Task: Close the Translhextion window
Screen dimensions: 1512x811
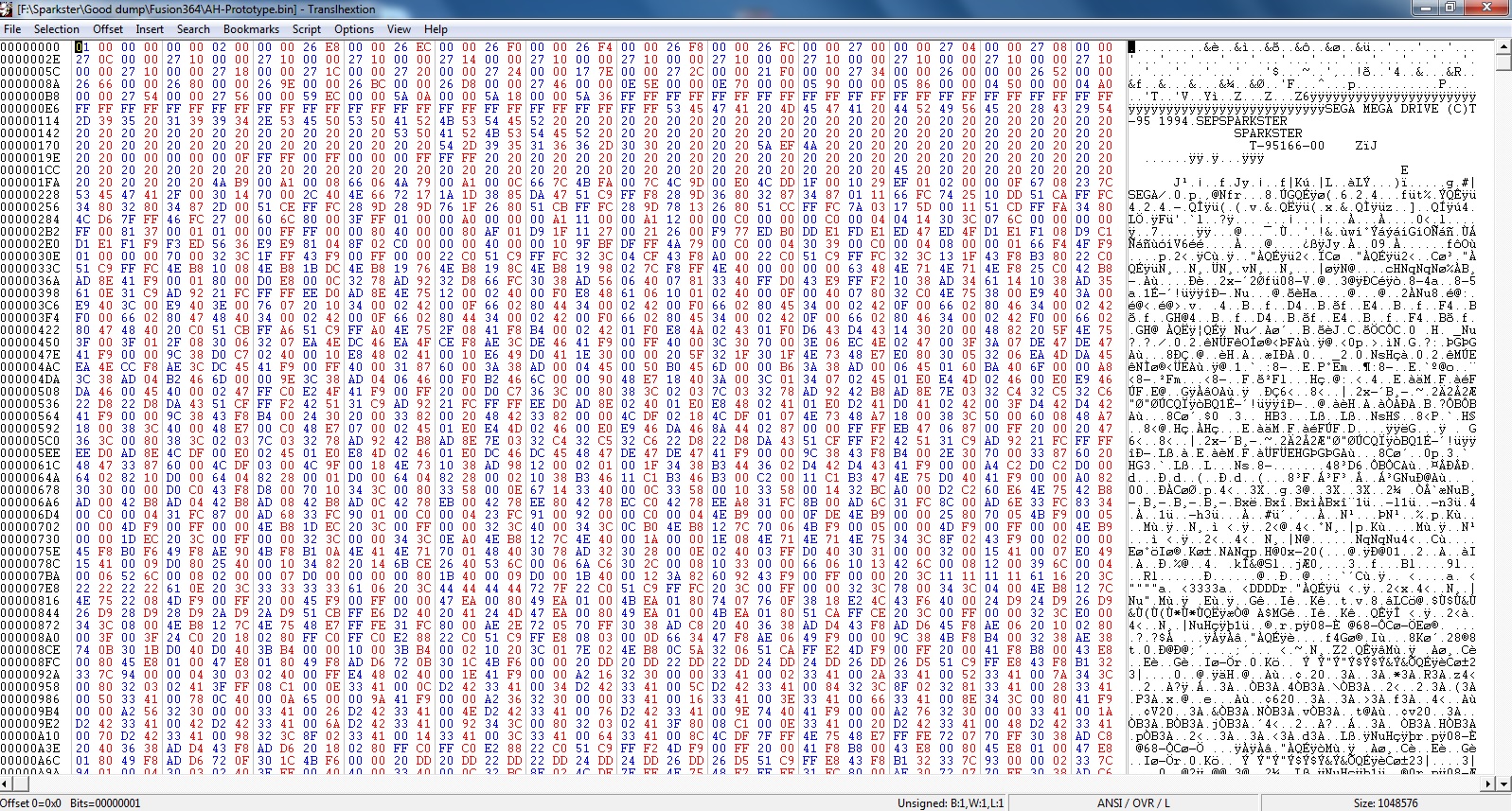Action: [1485, 8]
